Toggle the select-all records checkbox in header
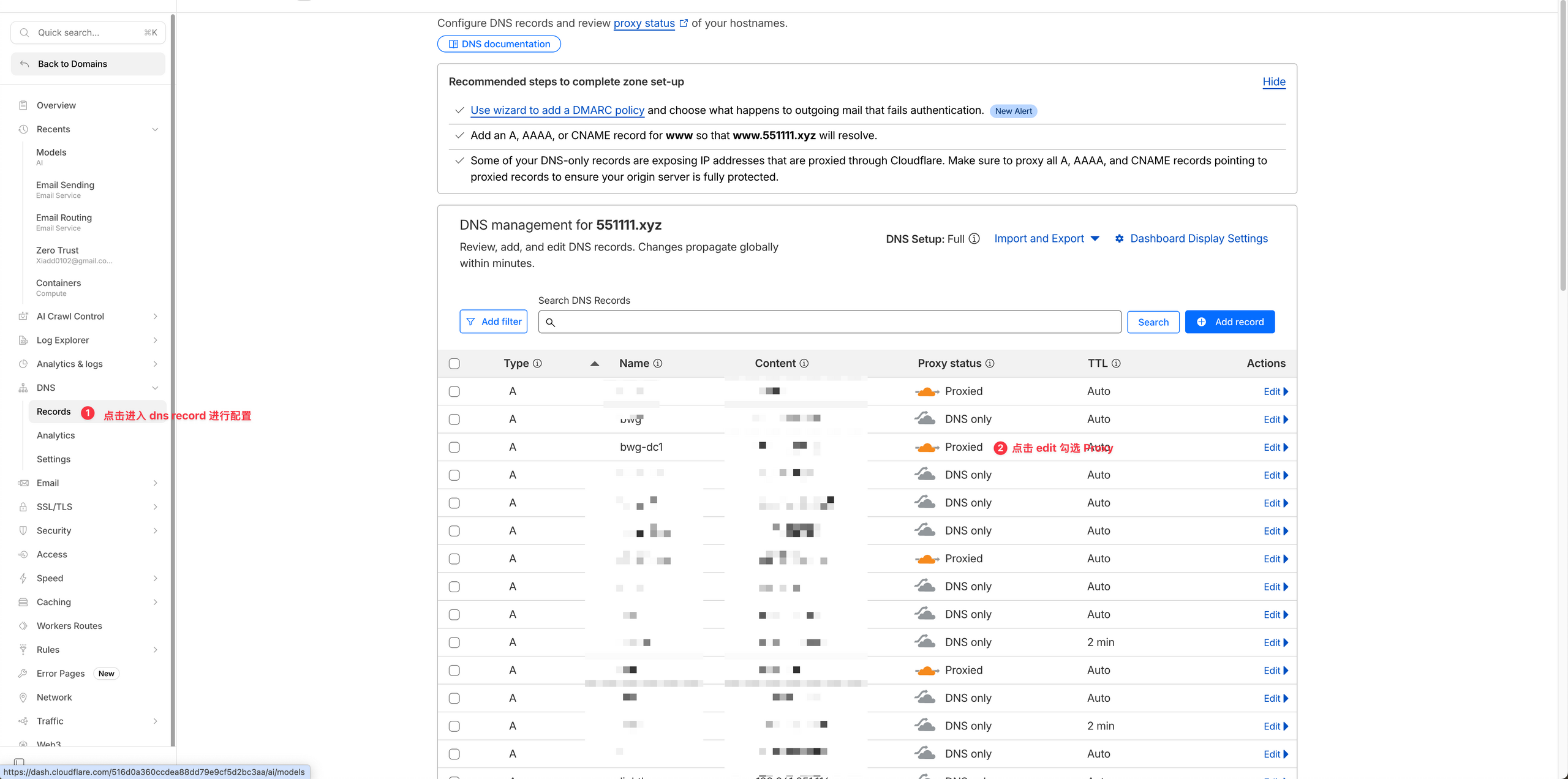 (454, 364)
